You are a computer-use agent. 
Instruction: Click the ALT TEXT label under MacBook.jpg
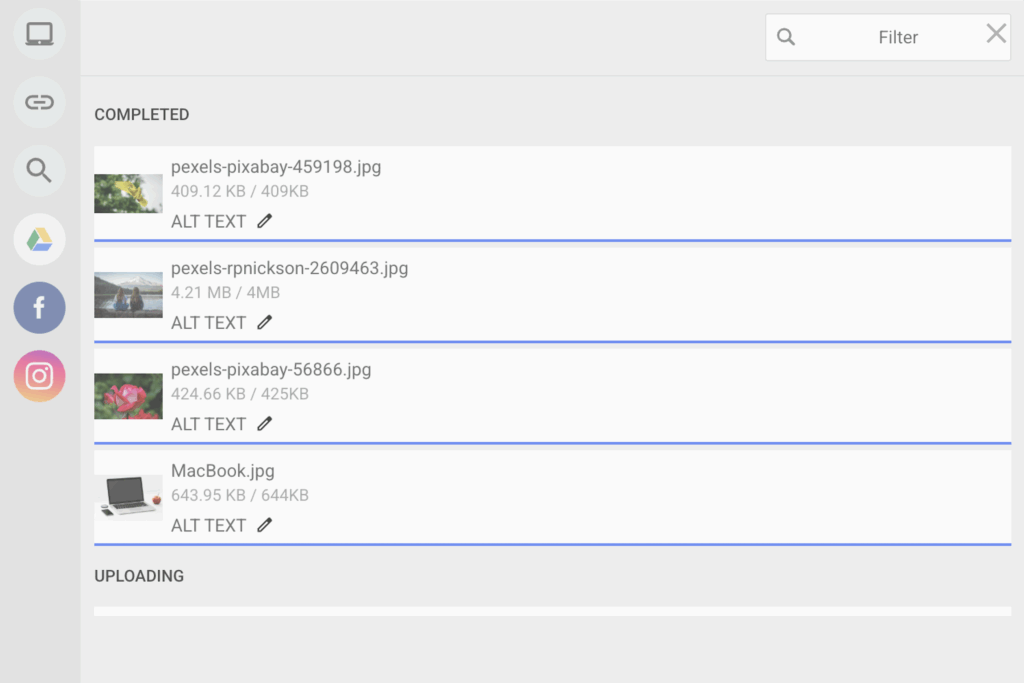208,524
